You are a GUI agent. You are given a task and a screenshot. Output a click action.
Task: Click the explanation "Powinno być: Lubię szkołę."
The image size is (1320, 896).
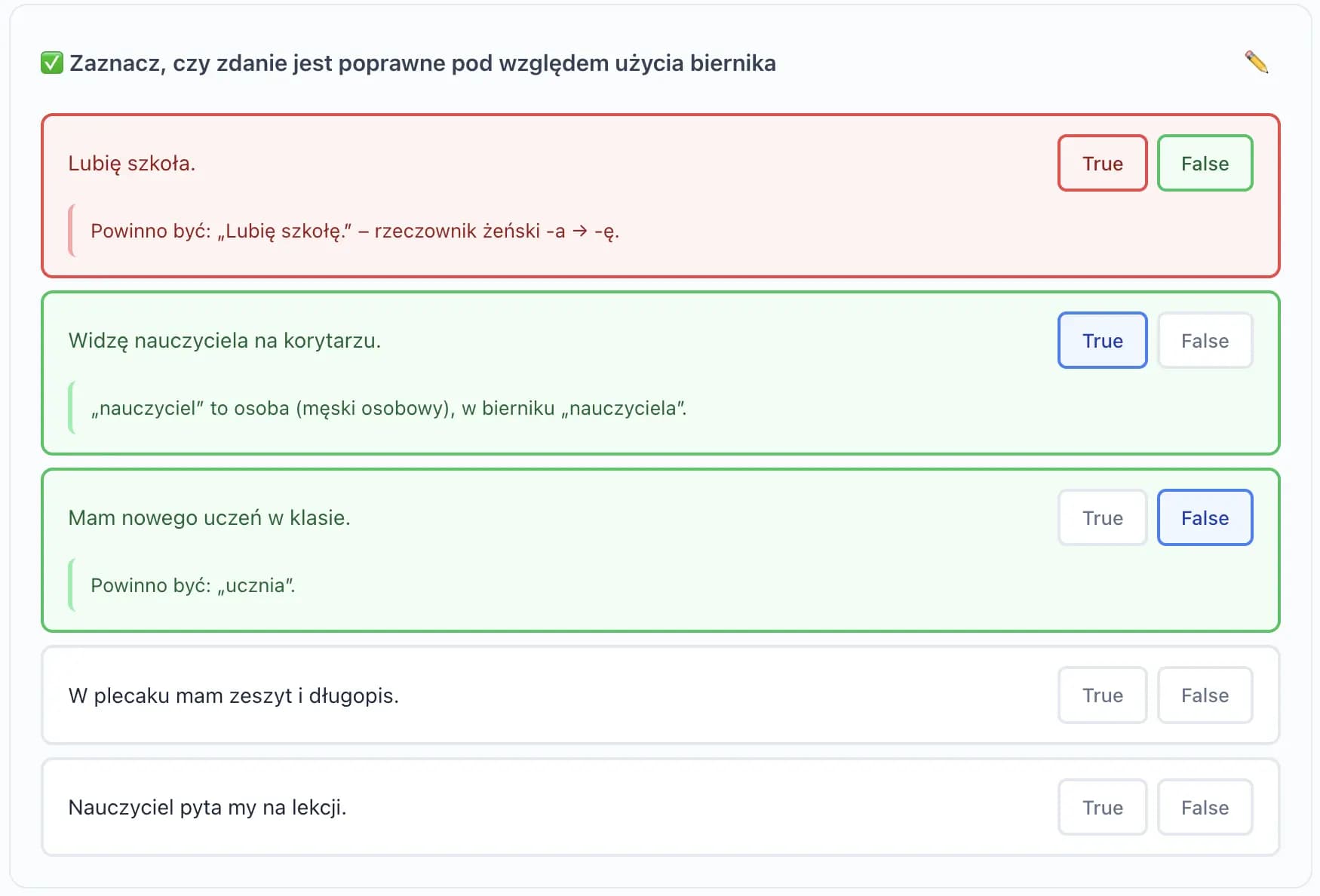click(x=355, y=231)
